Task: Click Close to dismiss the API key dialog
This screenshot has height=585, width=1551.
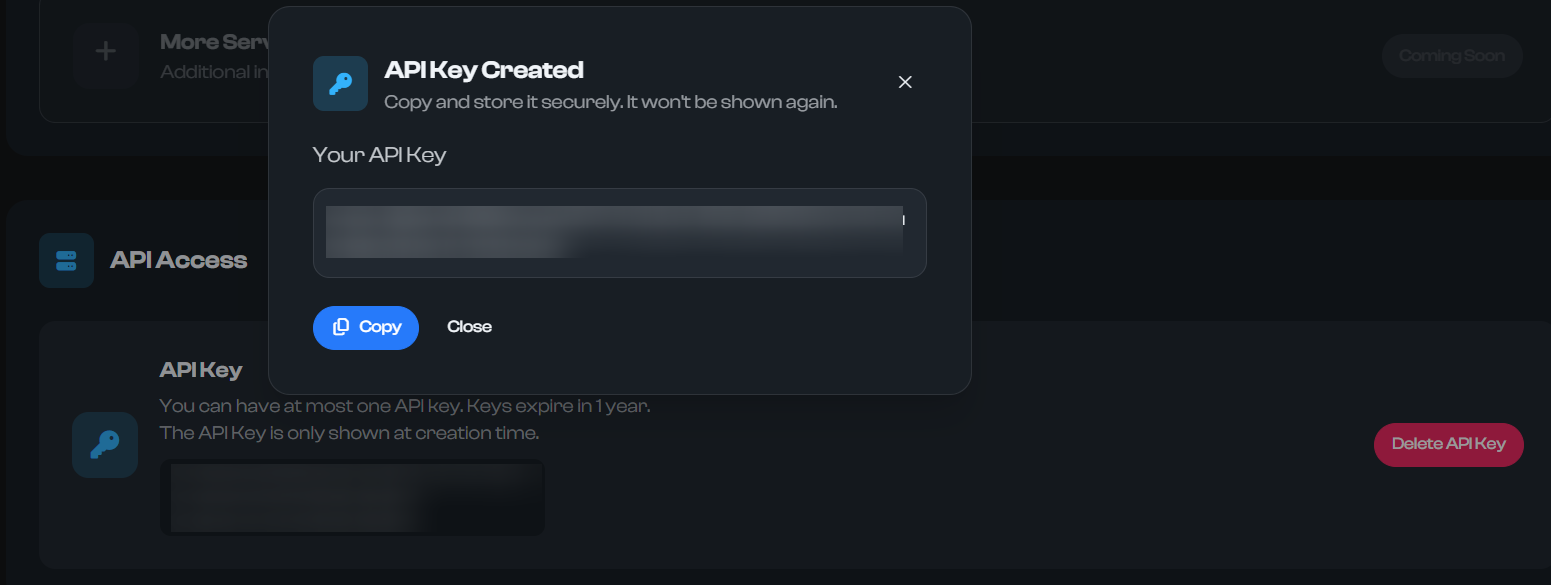Action: 469,326
